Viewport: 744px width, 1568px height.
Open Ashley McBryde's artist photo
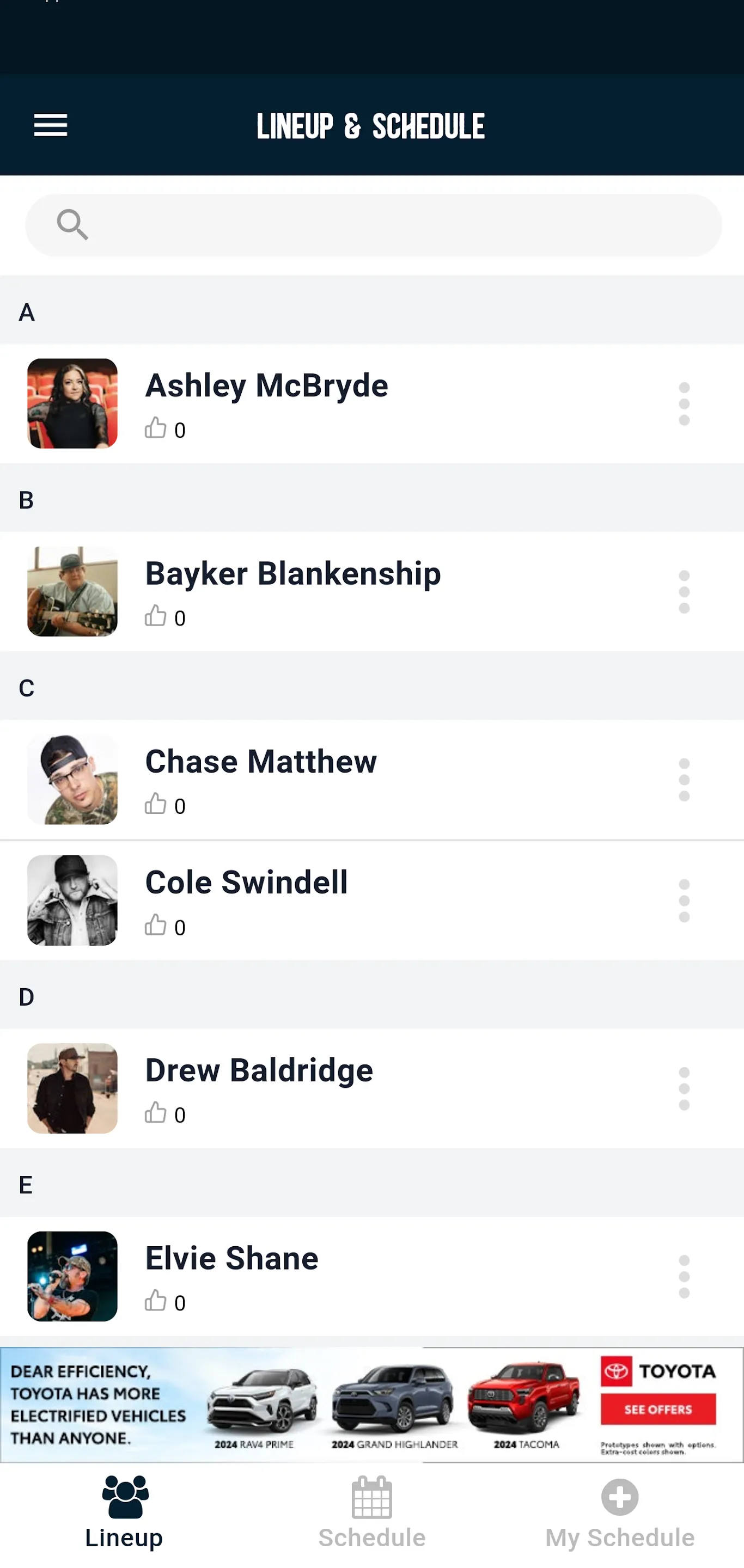pos(72,403)
